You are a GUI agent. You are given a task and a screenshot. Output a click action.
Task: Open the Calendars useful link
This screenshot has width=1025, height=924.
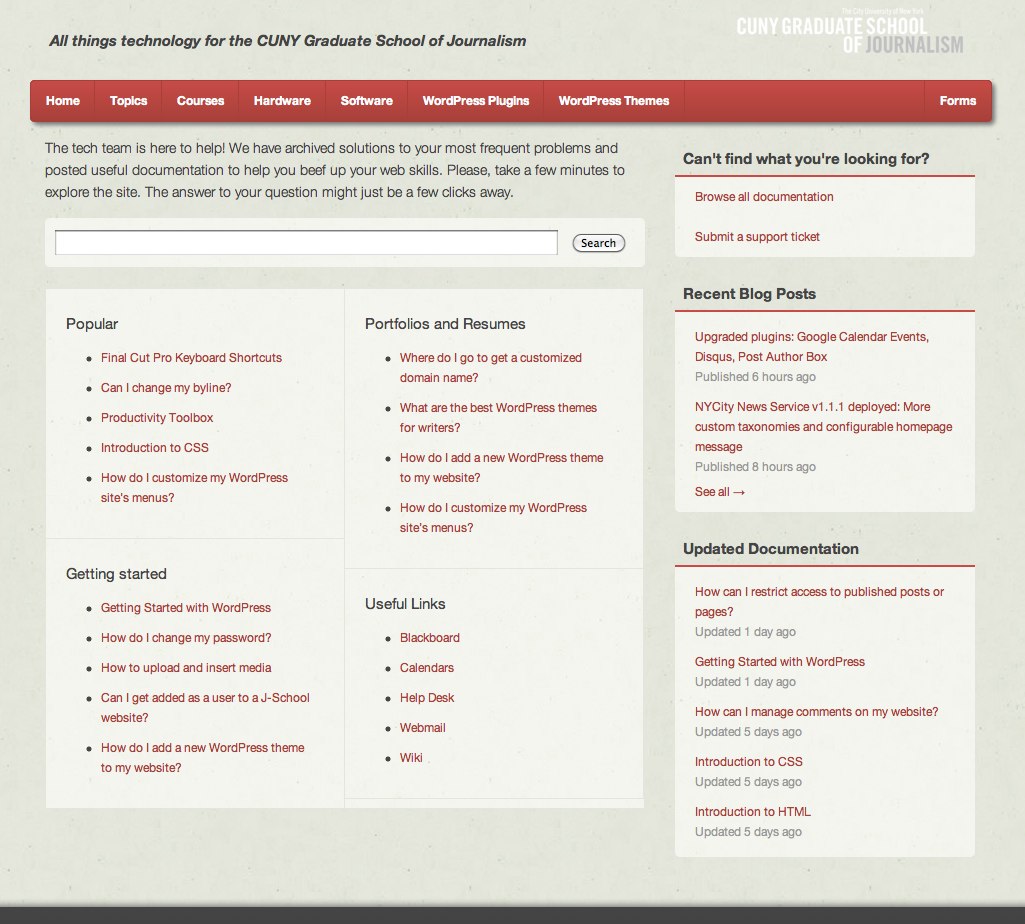coord(427,668)
